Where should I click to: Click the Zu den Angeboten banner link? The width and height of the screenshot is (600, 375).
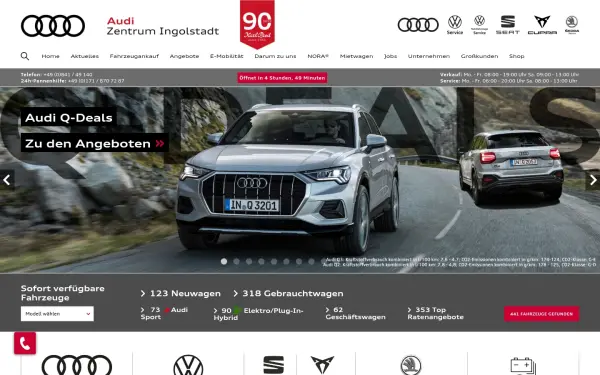tap(95, 143)
